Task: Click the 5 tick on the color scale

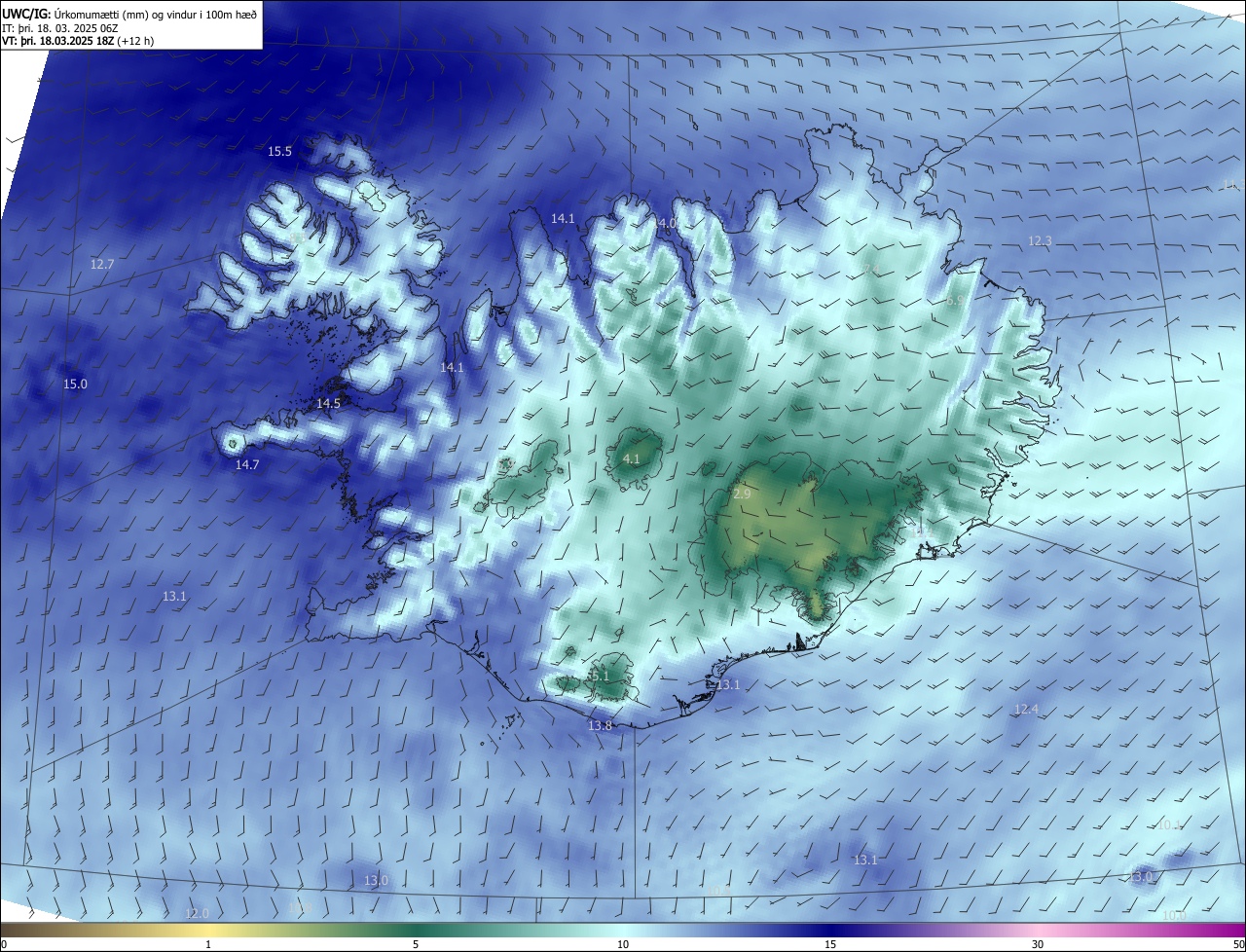Action: [416, 944]
